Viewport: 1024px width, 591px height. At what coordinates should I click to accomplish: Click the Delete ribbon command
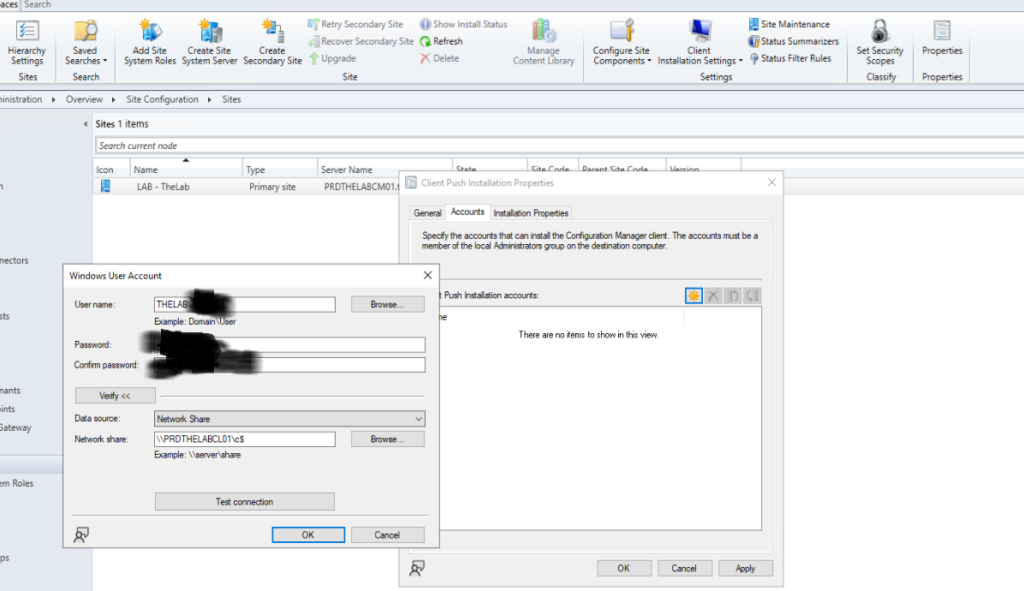click(x=440, y=58)
